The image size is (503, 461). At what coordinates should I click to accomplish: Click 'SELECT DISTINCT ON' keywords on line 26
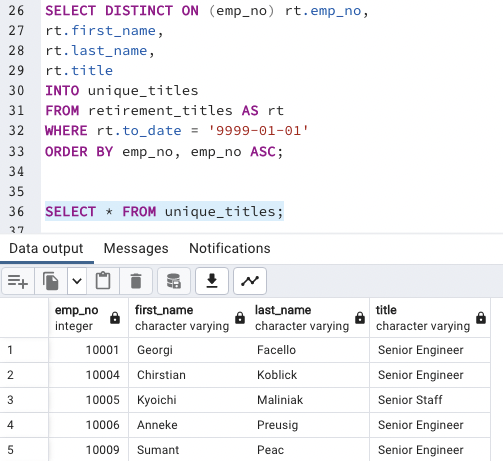tap(122, 11)
